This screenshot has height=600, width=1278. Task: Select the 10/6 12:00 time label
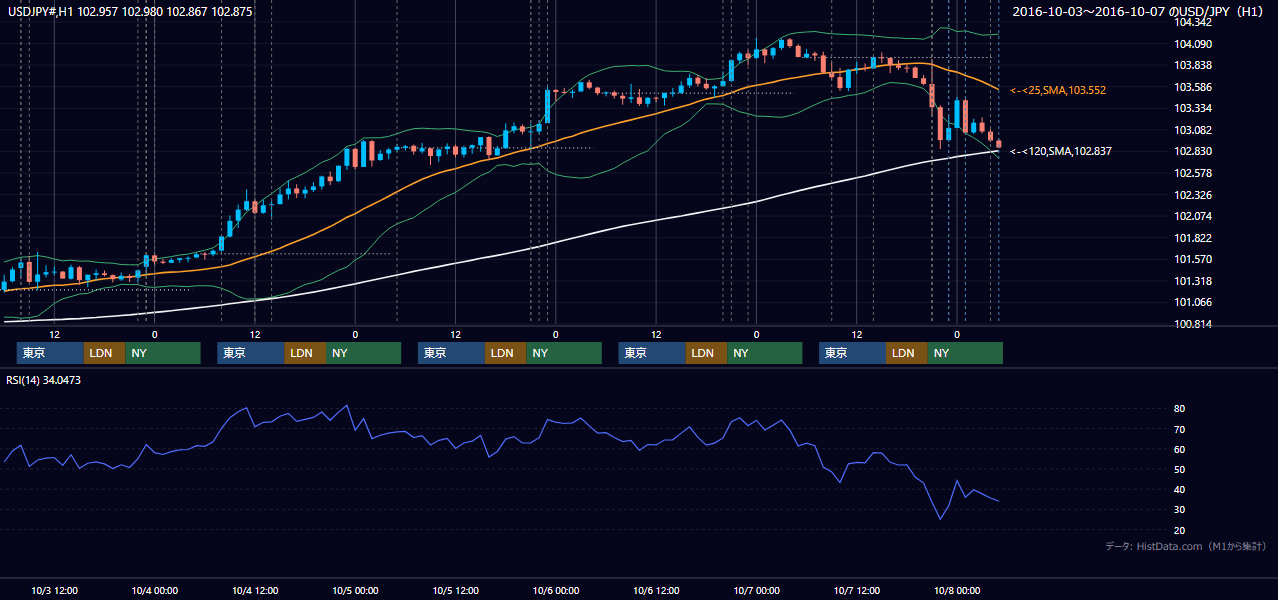656,590
